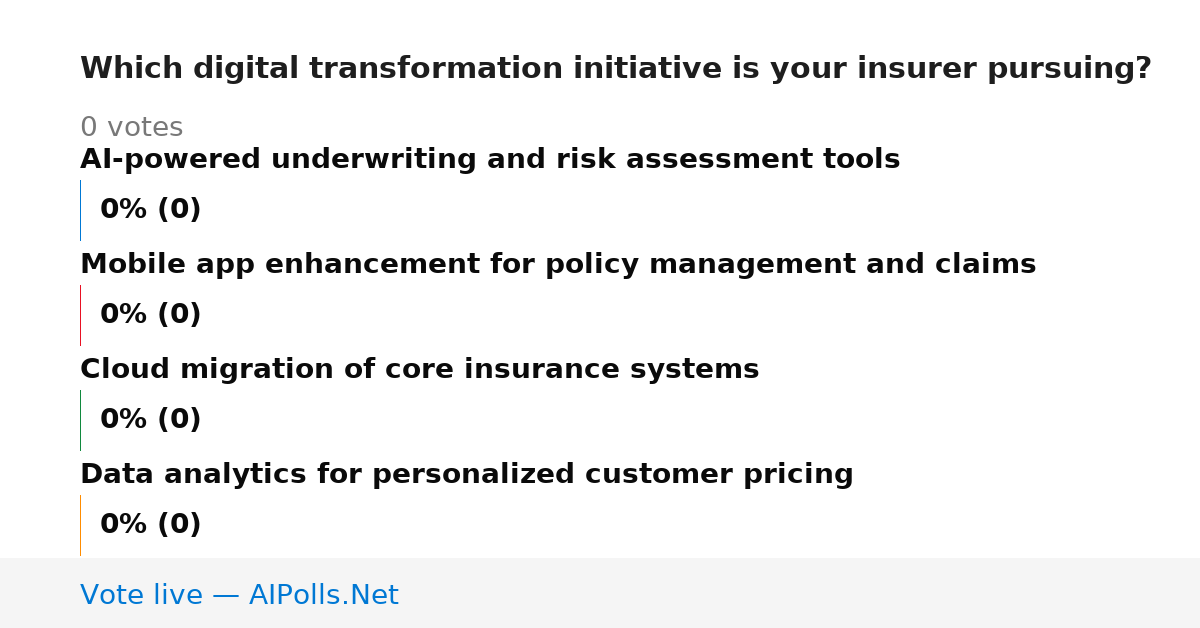Open the Vote live — AIPolls.Net link
Image resolution: width=1200 pixels, height=628 pixels.
point(239,595)
